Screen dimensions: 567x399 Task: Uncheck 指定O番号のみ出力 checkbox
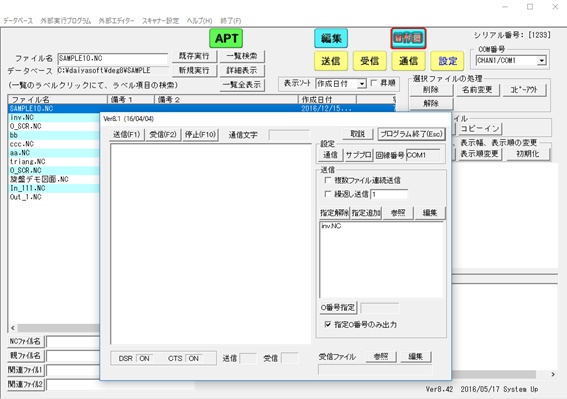click(328, 324)
